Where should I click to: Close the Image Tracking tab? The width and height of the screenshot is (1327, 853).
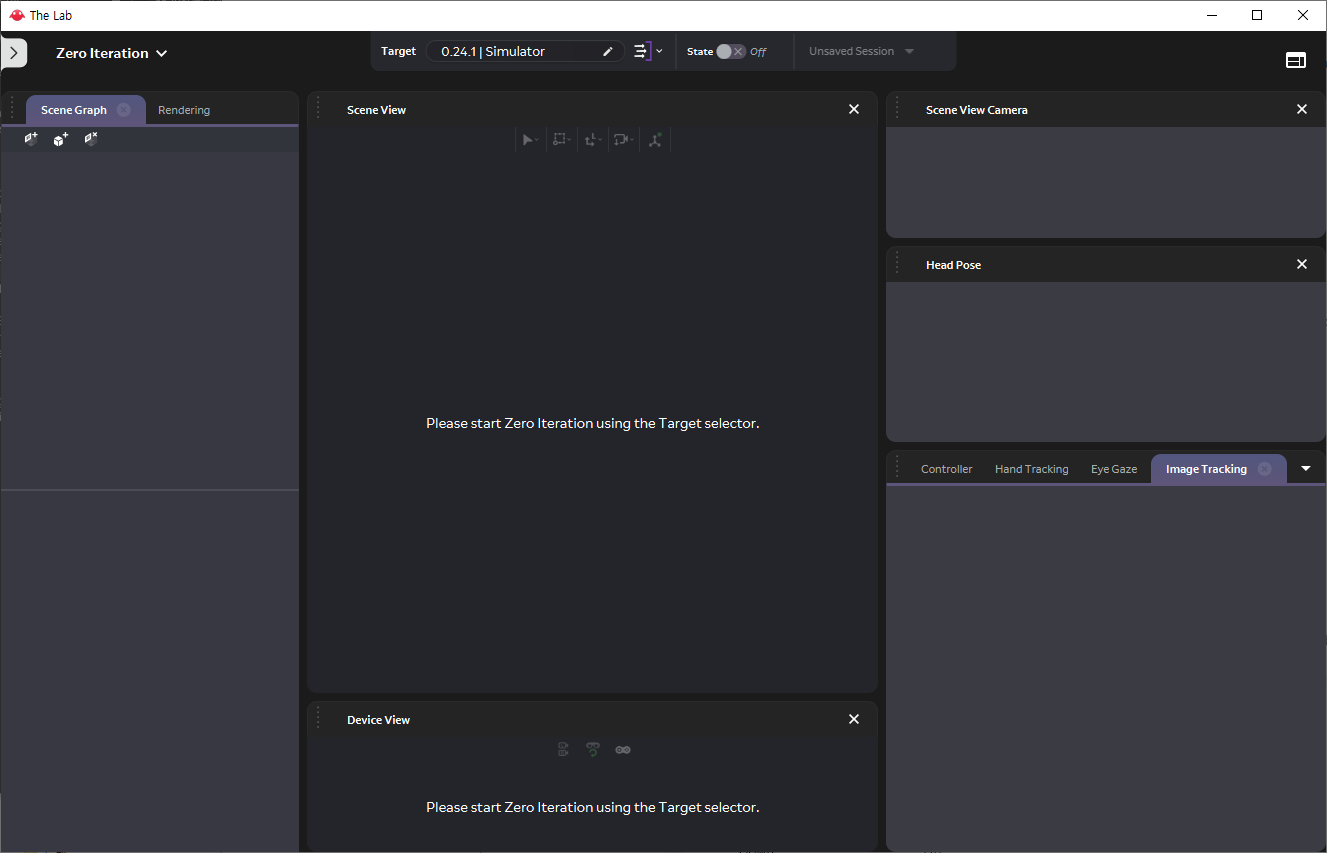(1264, 469)
